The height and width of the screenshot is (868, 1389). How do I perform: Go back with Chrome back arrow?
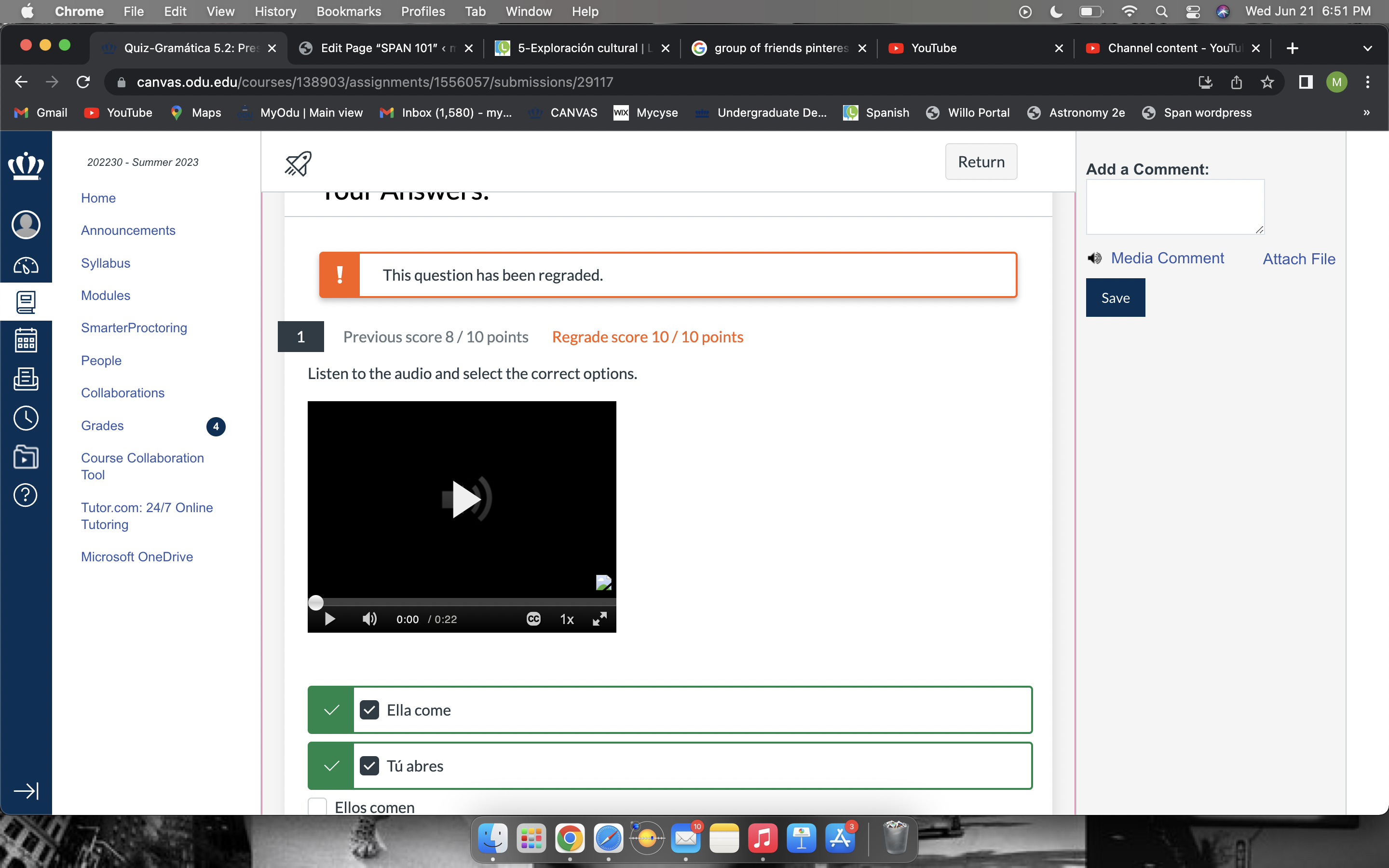click(21, 82)
